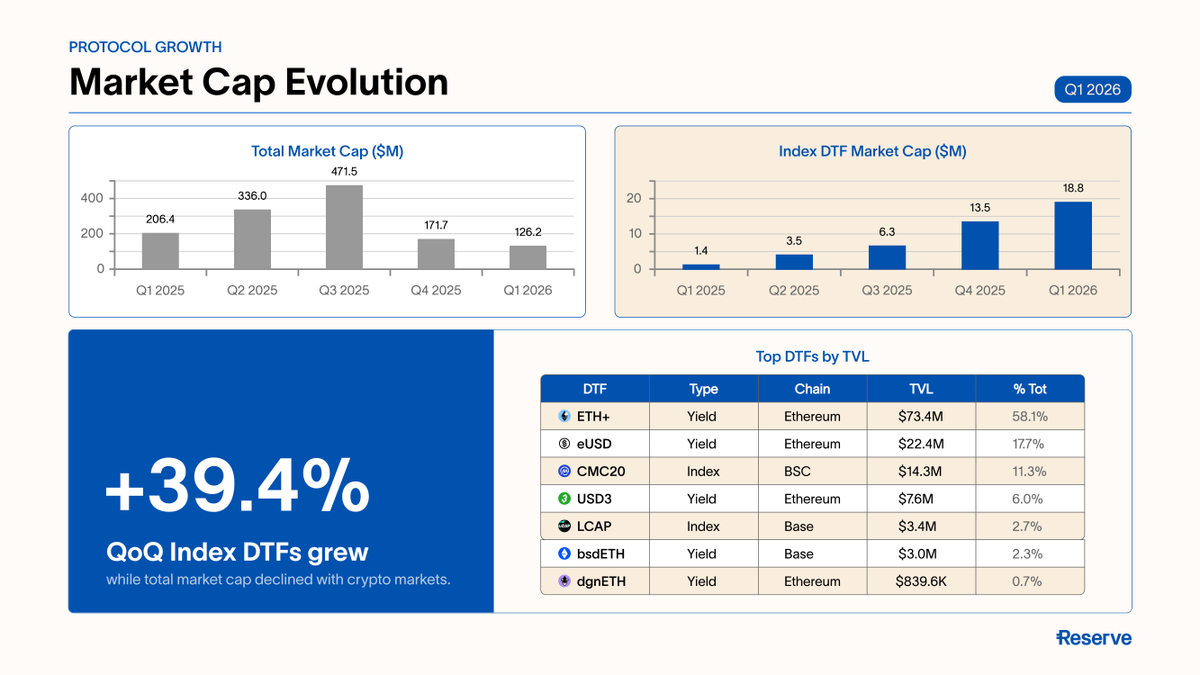Click the Q2 2025 bar in Total Market Cap
Viewport: 1200px width, 675px height.
(x=252, y=239)
